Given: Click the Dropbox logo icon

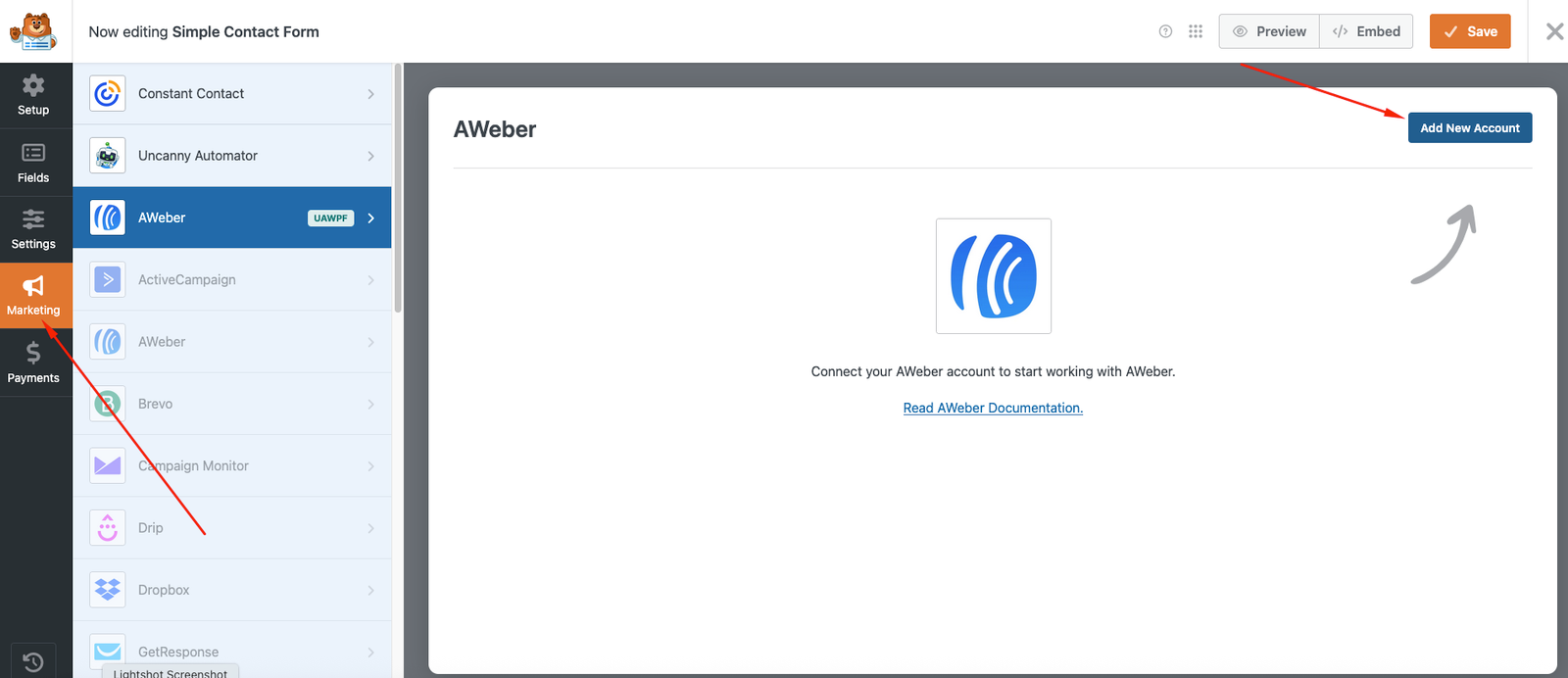Looking at the screenshot, I should pos(108,590).
